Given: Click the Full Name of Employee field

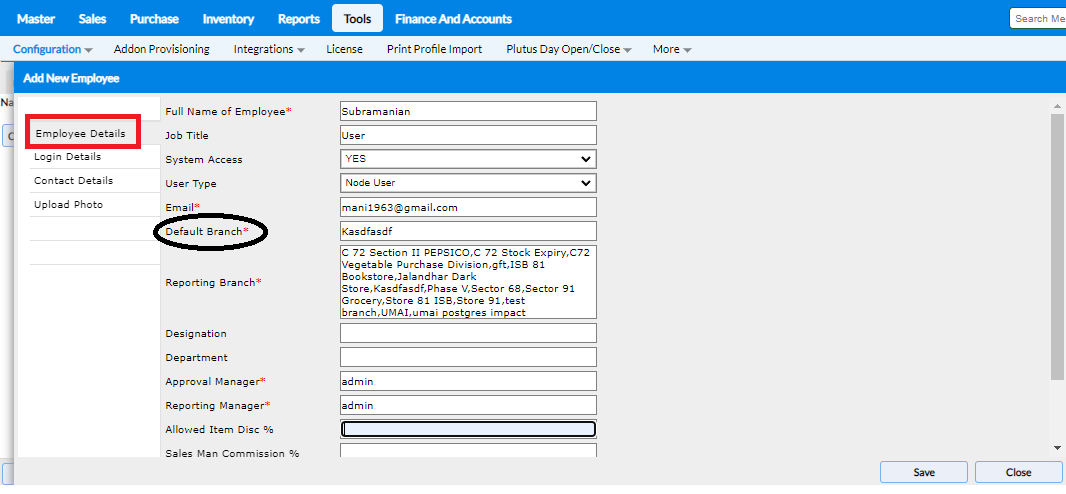Looking at the screenshot, I should point(468,111).
